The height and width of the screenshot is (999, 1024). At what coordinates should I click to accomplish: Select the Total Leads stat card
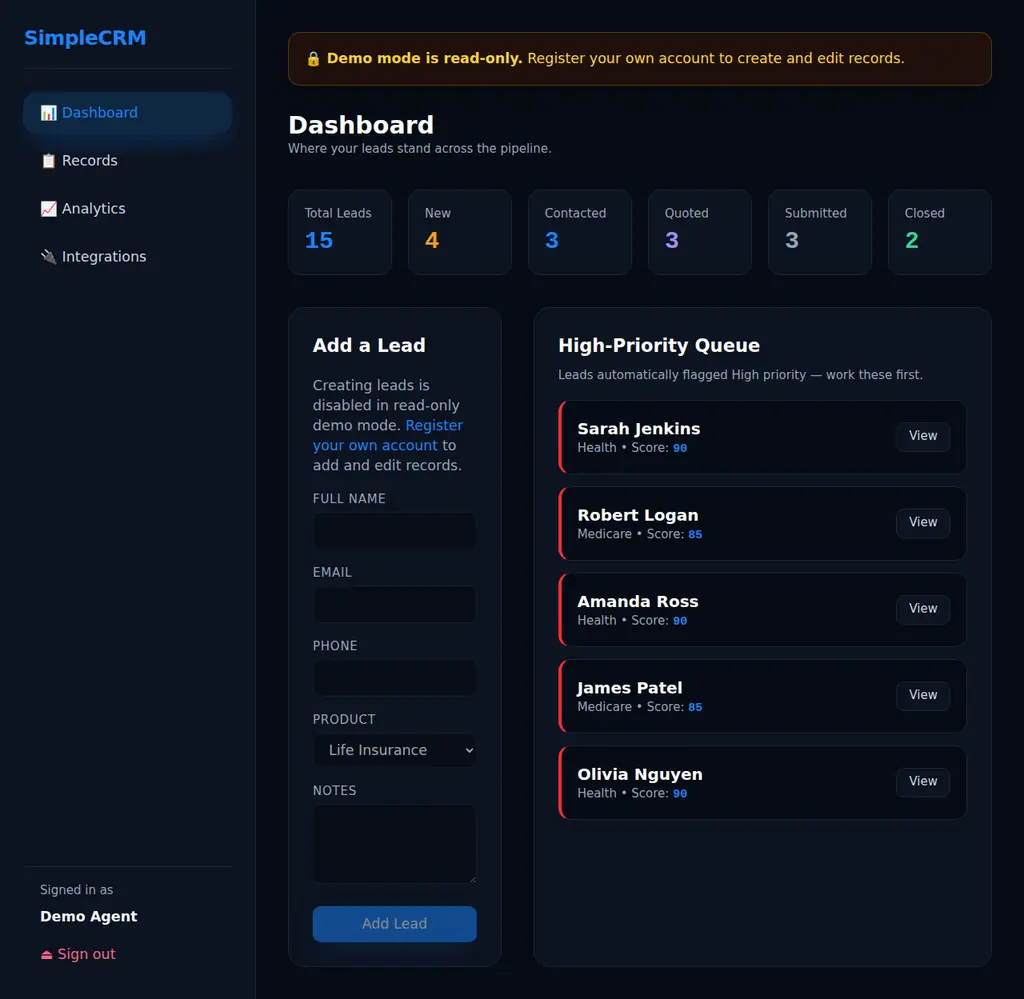(340, 232)
